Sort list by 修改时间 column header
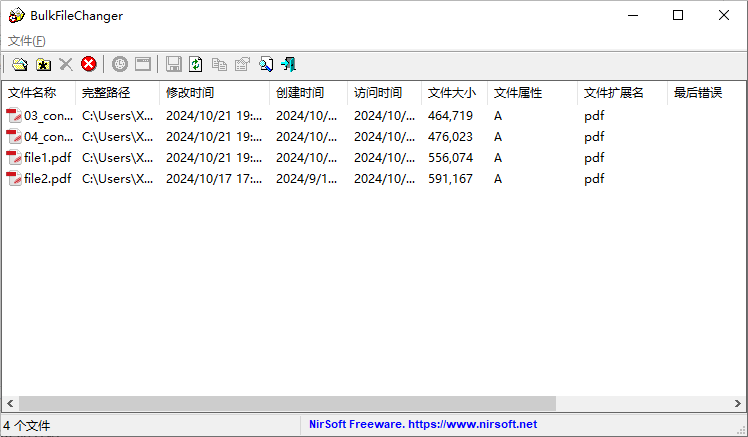 click(190, 93)
